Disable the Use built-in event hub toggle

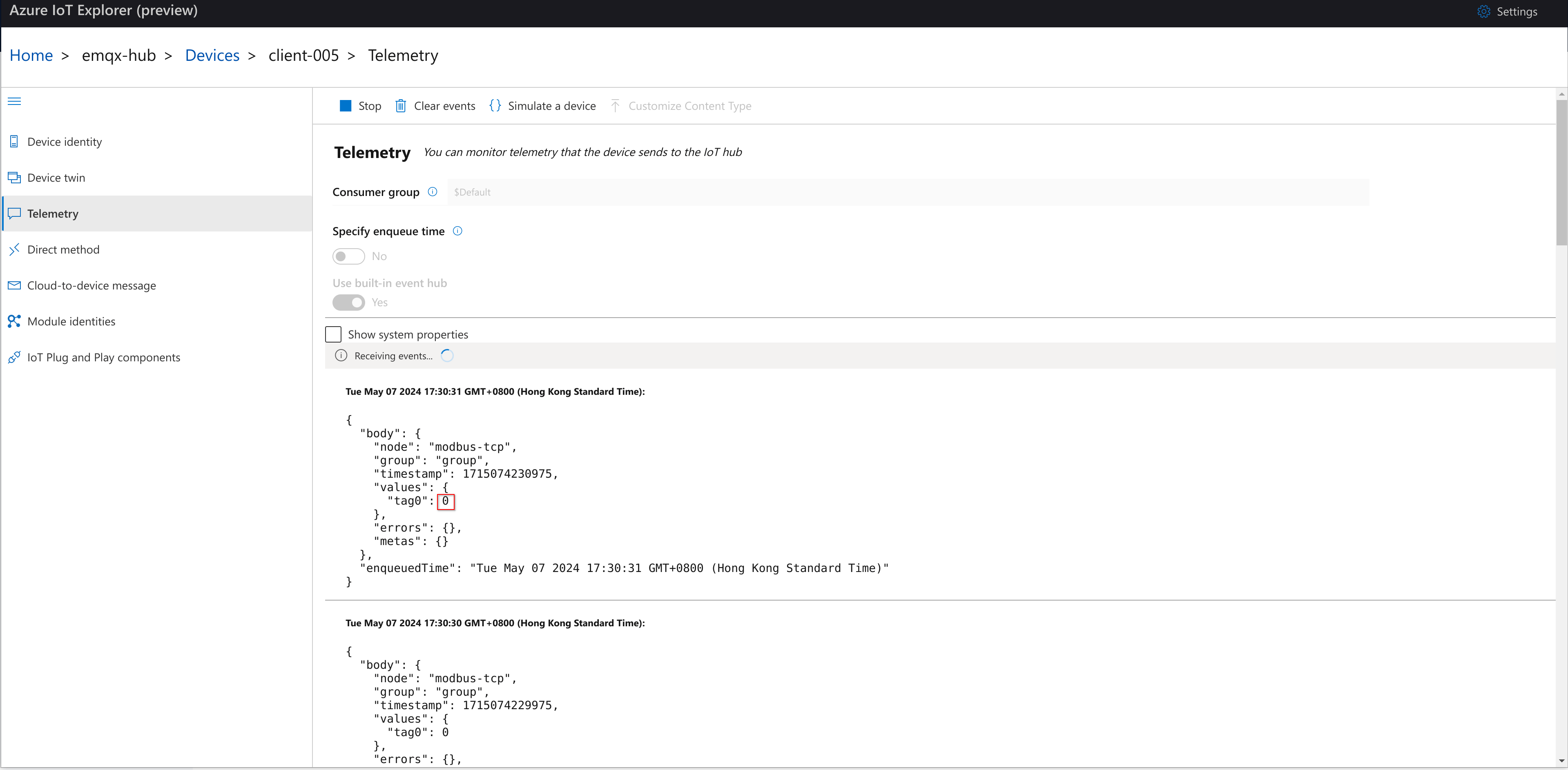pyautogui.click(x=349, y=302)
